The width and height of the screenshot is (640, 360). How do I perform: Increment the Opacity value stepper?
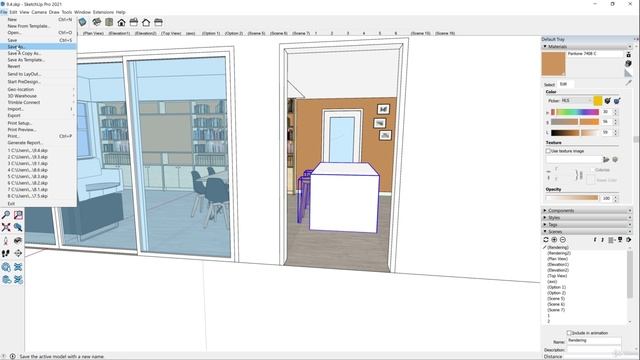tap(616, 196)
